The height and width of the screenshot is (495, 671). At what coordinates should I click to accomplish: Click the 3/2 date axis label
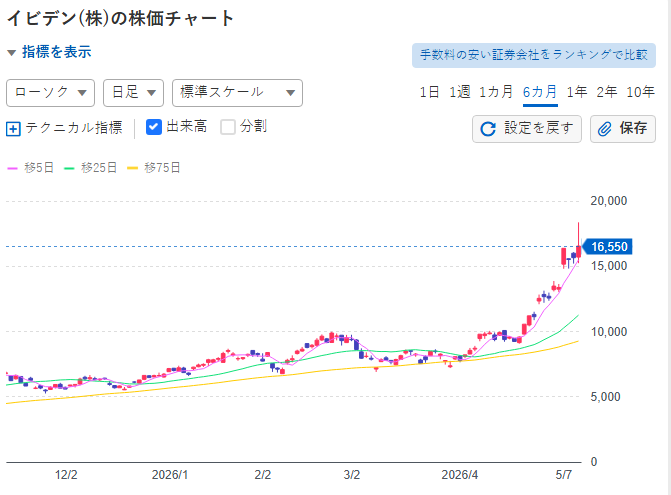tap(352, 475)
